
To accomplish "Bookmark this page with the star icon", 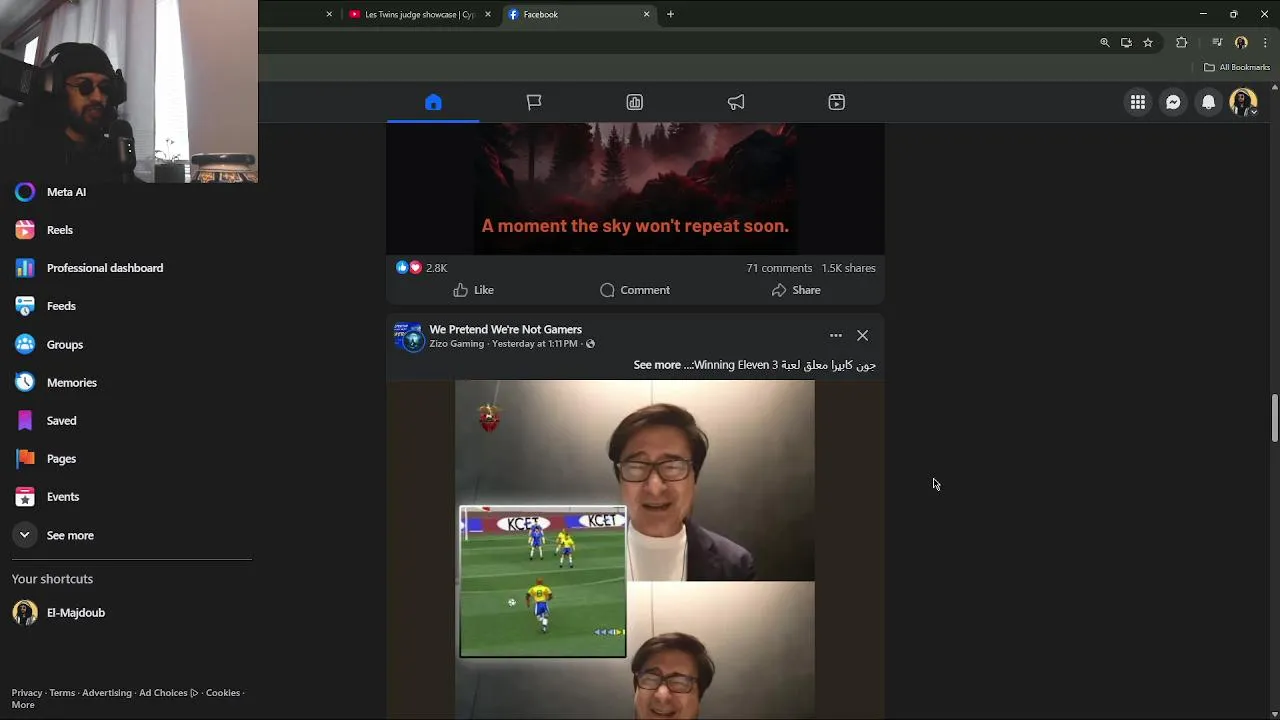I will (1148, 42).
